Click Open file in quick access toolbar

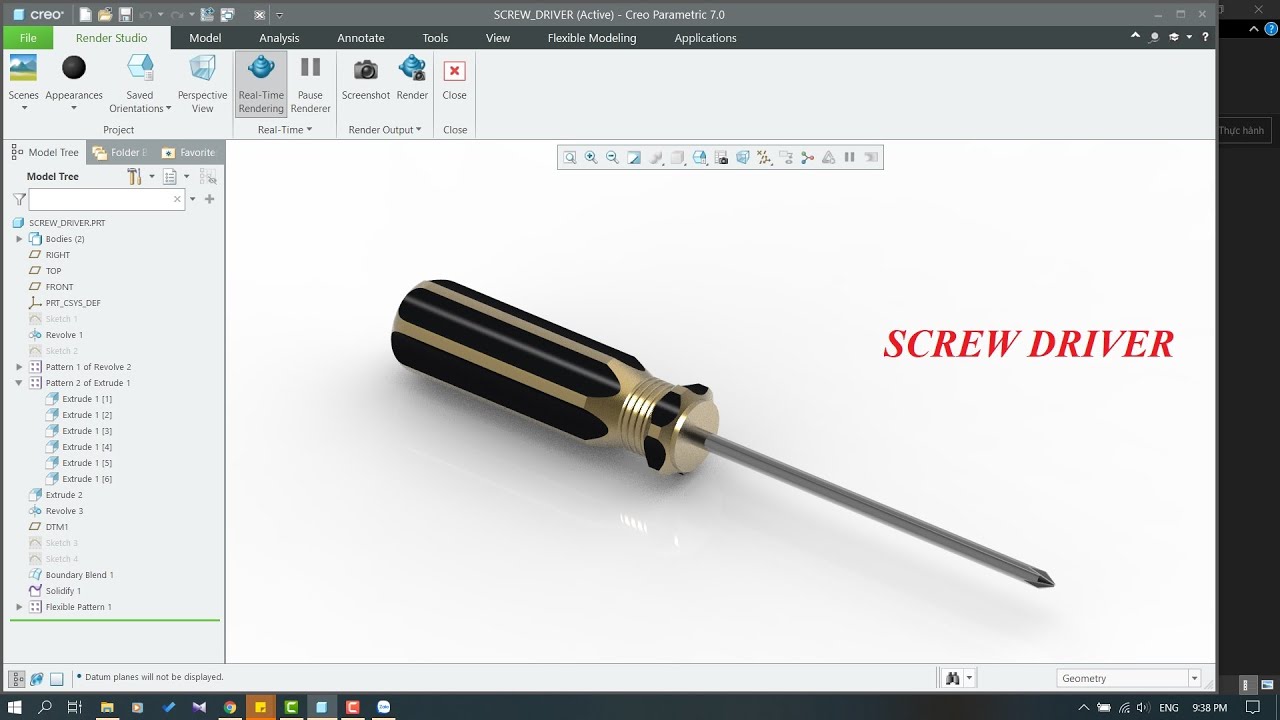(x=105, y=15)
